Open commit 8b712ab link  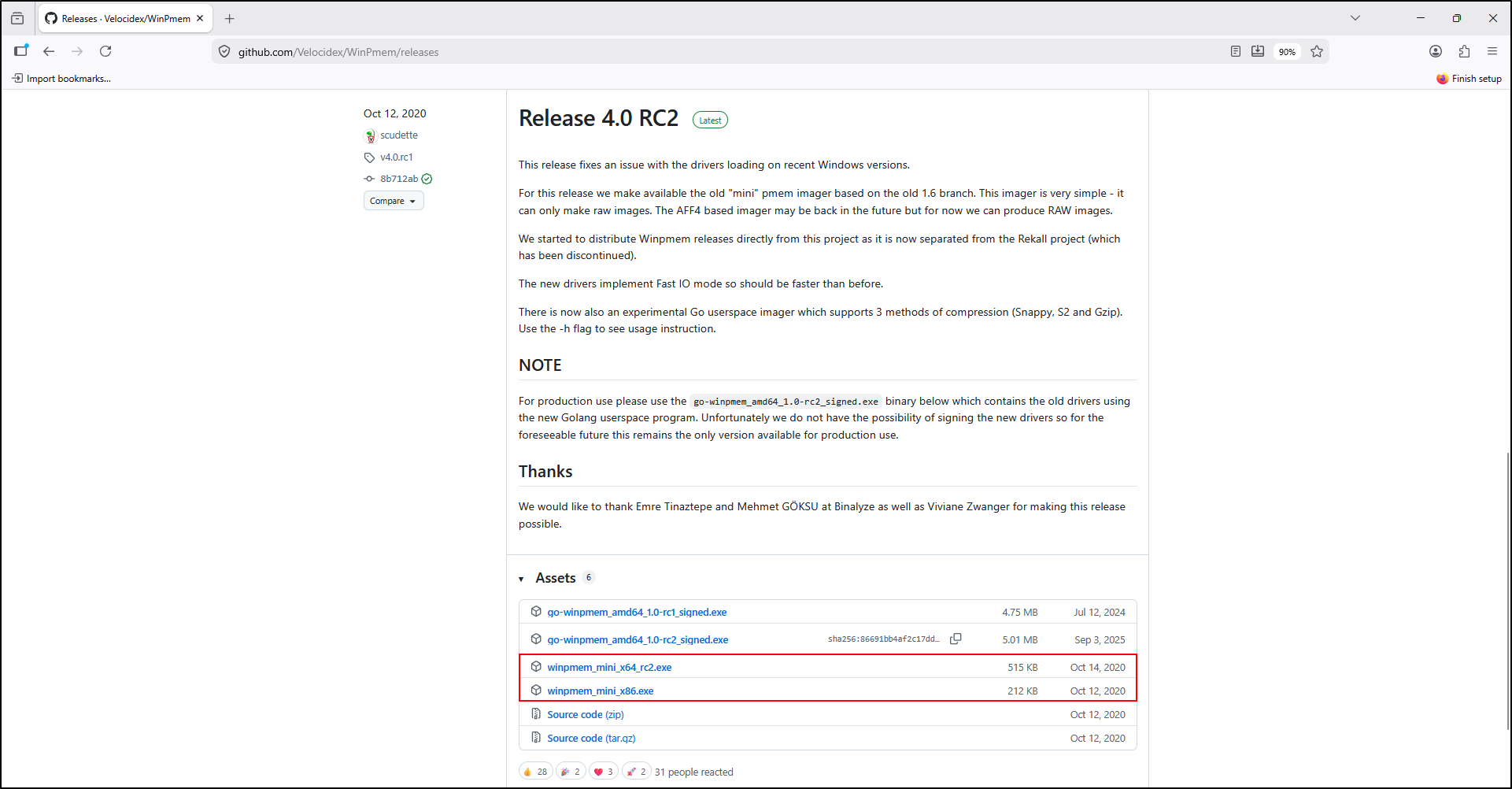(399, 179)
